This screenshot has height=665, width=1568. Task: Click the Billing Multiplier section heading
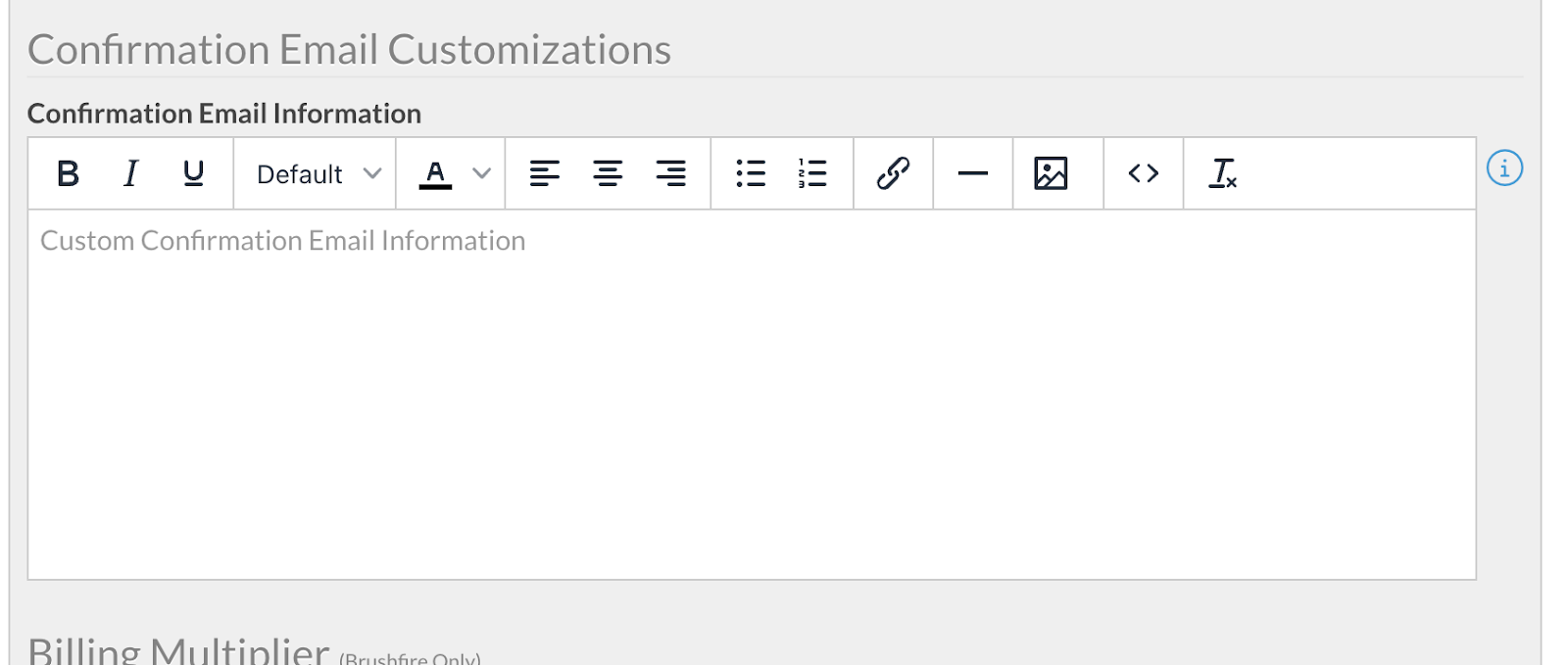[x=178, y=650]
